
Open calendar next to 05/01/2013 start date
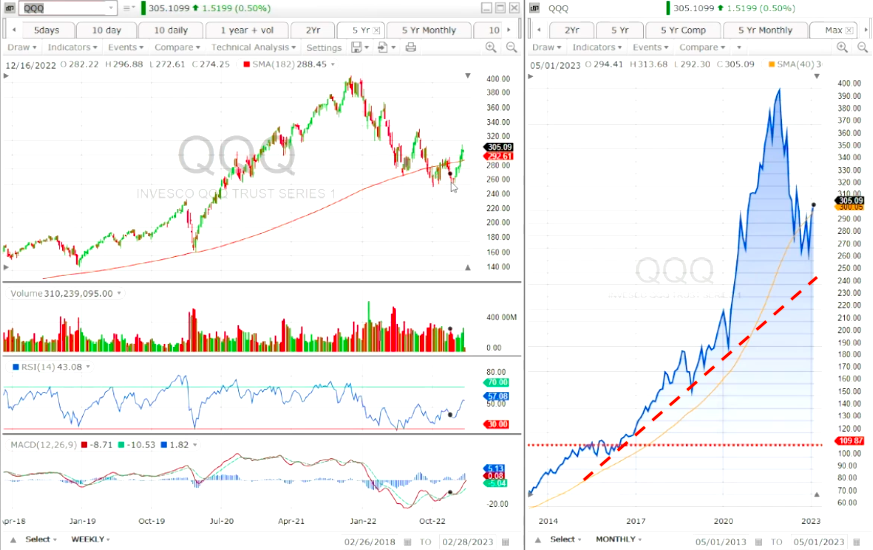coord(759,542)
